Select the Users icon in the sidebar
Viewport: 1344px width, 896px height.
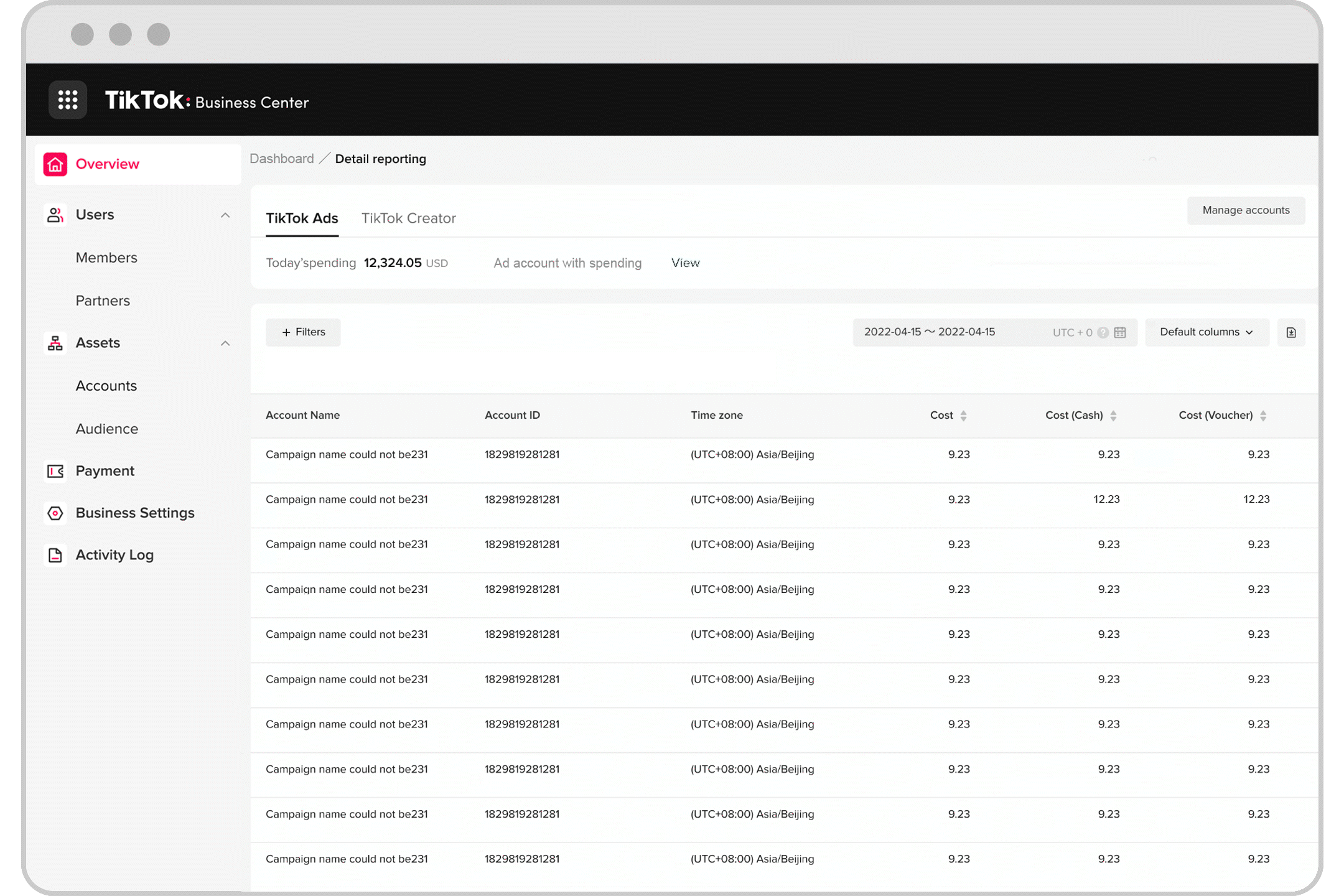tap(55, 214)
